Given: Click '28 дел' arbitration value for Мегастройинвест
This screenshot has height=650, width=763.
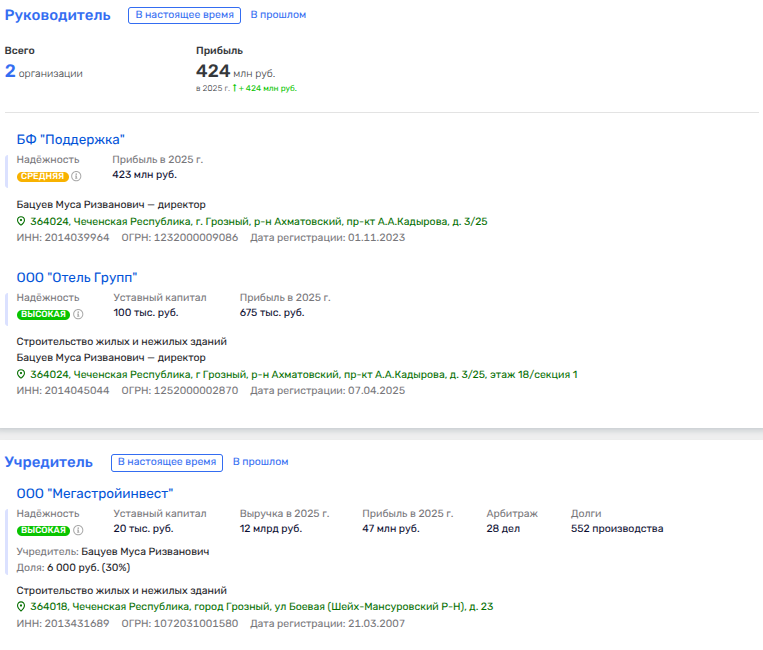Looking at the screenshot, I should pyautogui.click(x=502, y=529).
